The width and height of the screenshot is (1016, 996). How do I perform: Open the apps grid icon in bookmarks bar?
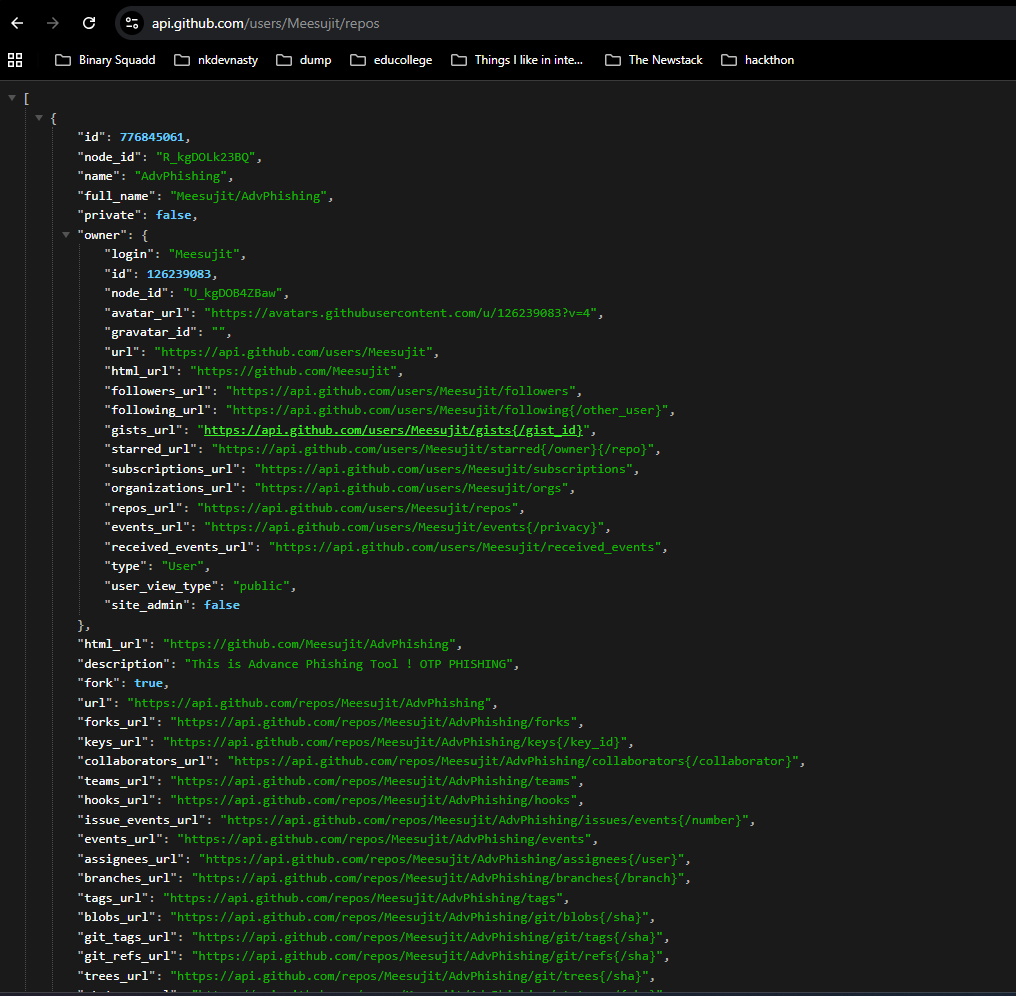coord(15,60)
